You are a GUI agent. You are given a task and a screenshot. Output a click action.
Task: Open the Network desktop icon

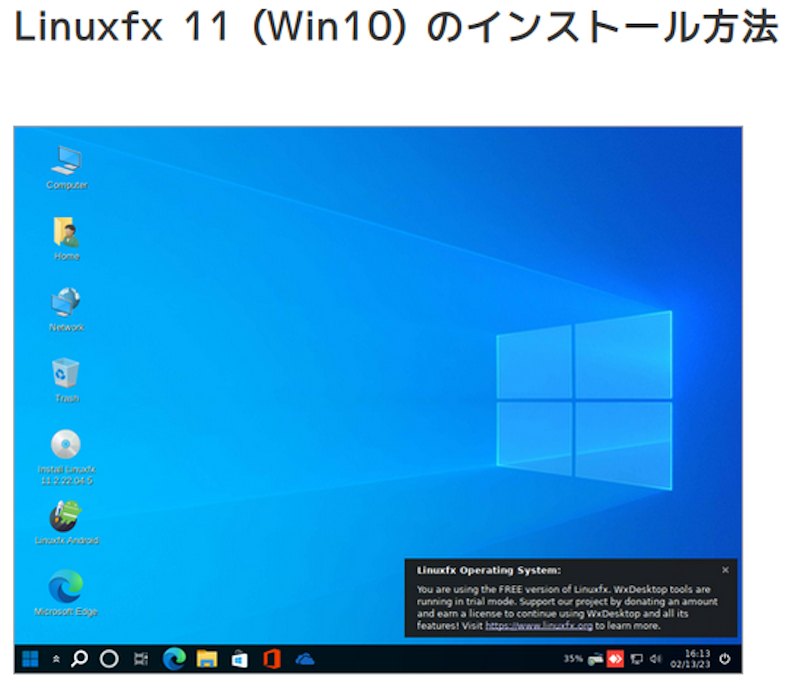(66, 304)
